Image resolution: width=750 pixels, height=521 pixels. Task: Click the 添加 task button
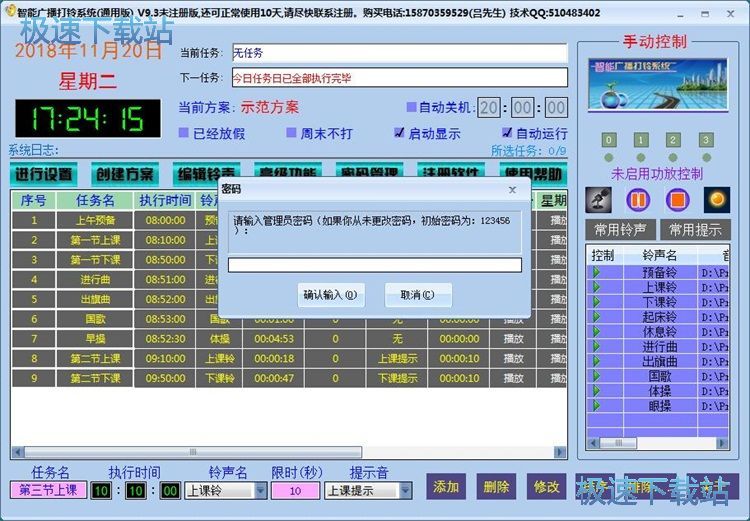point(446,487)
